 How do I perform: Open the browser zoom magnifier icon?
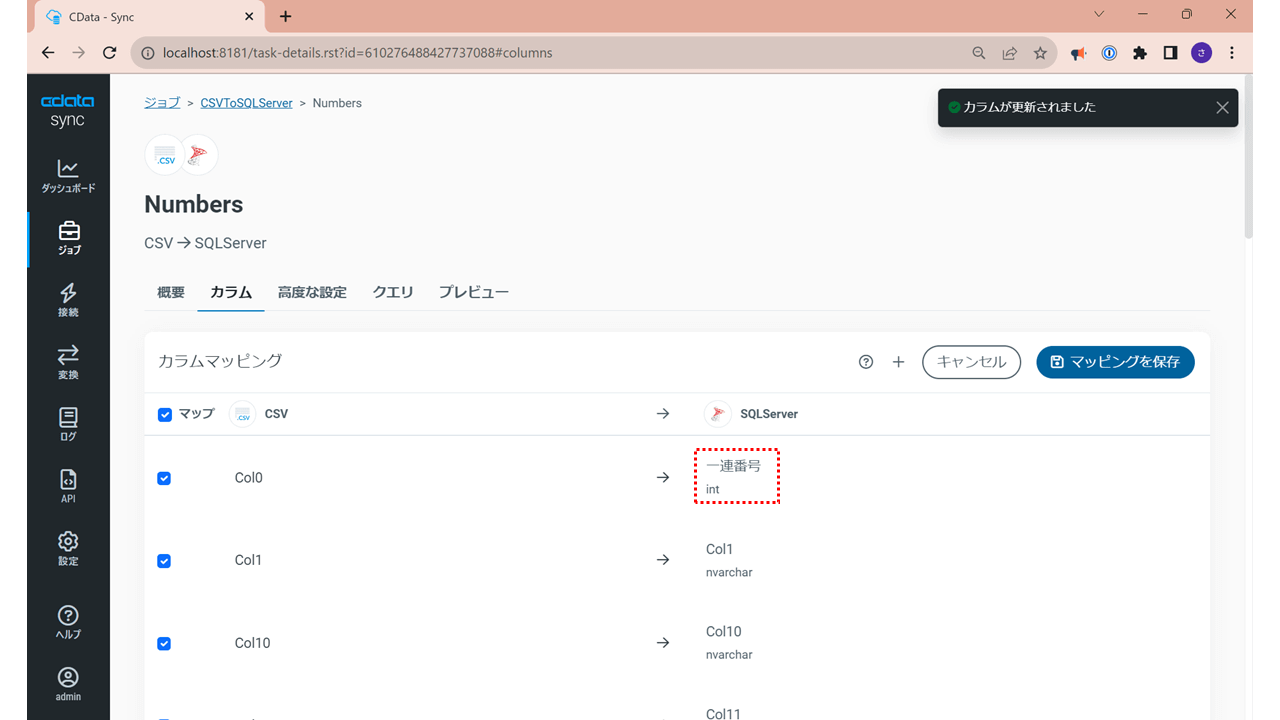[x=979, y=53]
